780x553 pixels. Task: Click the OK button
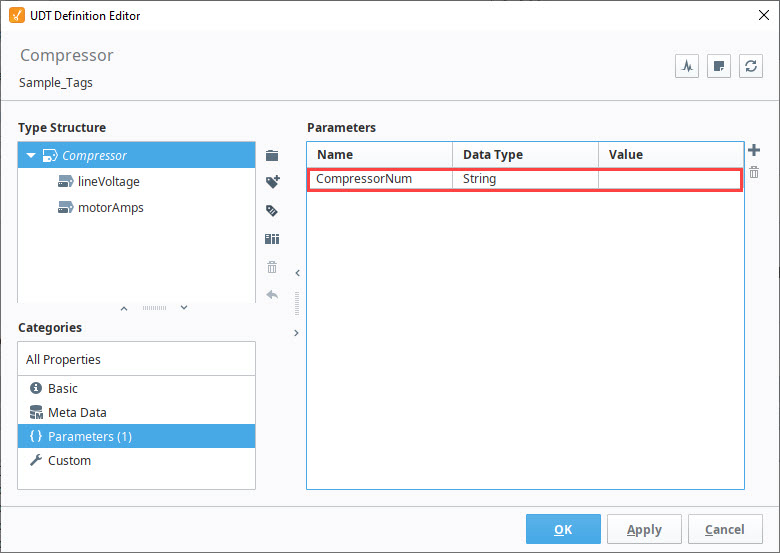(x=563, y=529)
